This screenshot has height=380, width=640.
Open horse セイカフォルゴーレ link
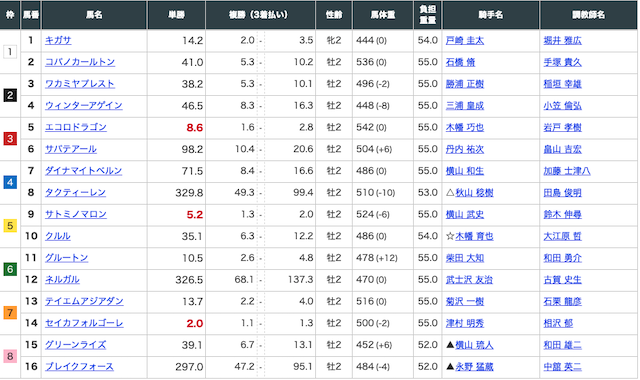[x=84, y=323]
